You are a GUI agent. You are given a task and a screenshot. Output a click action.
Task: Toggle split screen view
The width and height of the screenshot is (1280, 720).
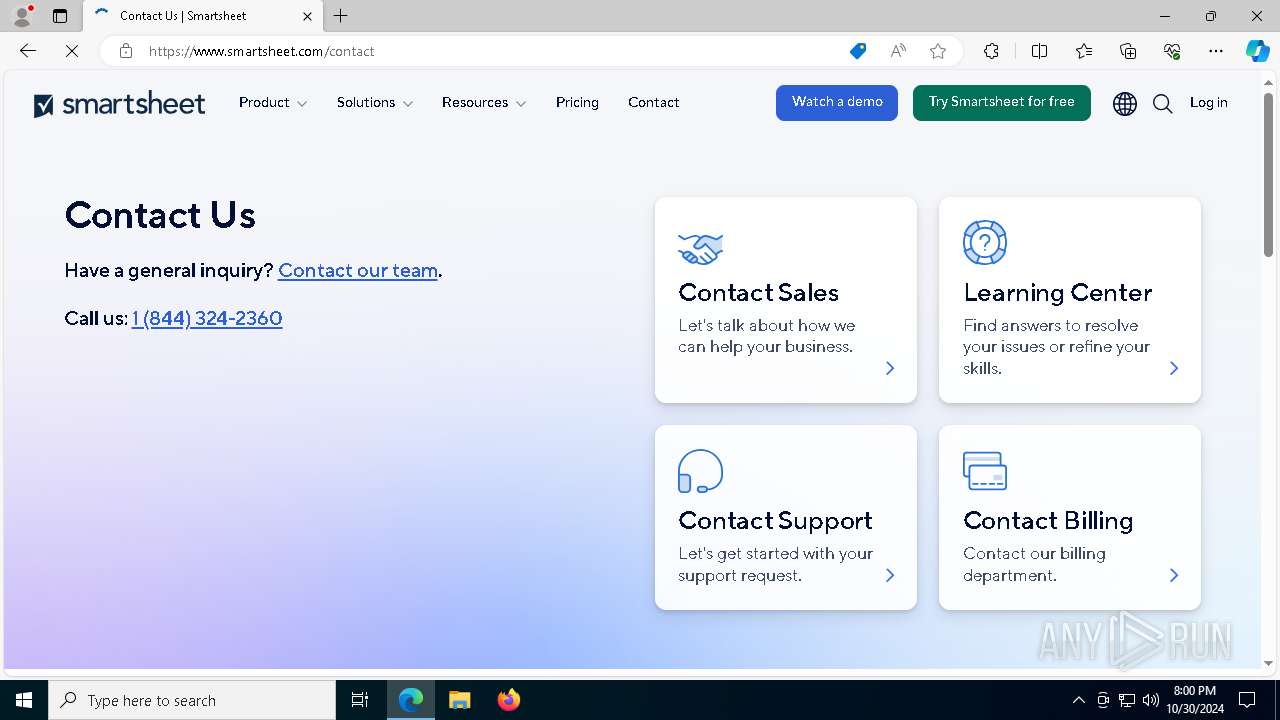tap(1039, 51)
